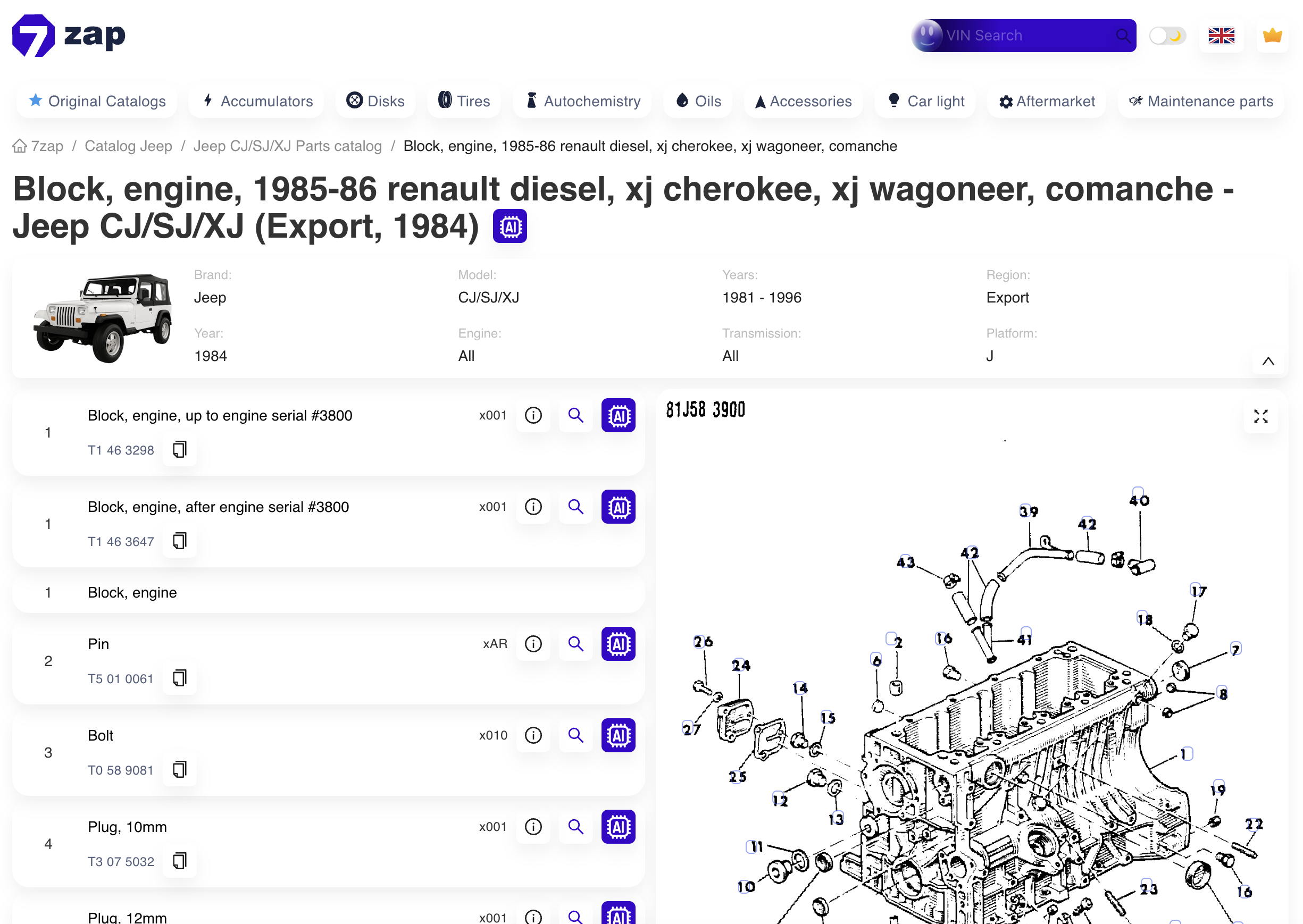This screenshot has height=924, width=1303.
Task: Select the Original Catalogs menu item
Action: click(97, 101)
